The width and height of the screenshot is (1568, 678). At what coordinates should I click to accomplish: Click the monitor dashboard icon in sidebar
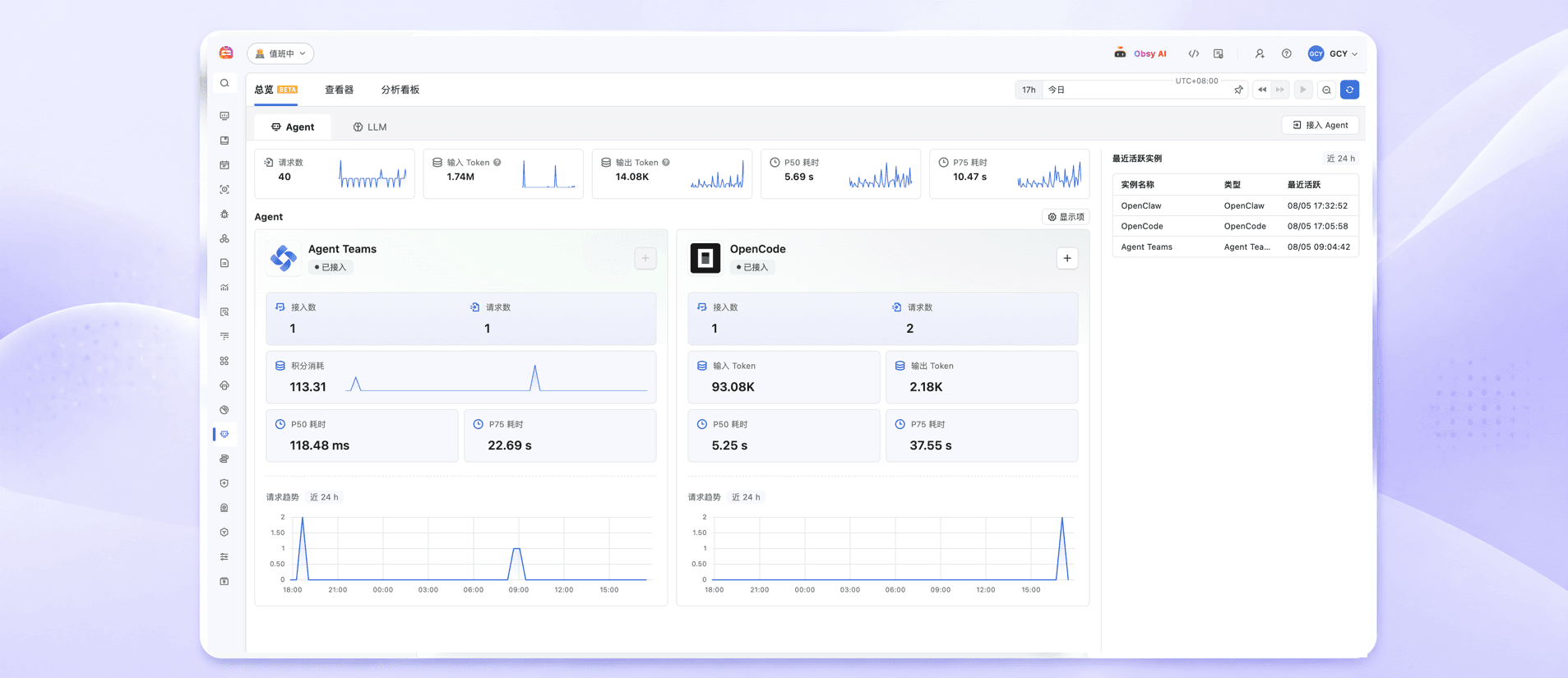(224, 116)
